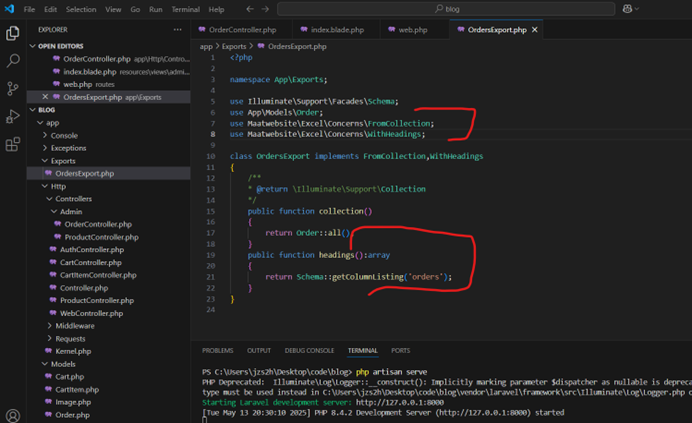692x423 pixels.
Task: Open the Accounts menu icon
Action: [13, 415]
